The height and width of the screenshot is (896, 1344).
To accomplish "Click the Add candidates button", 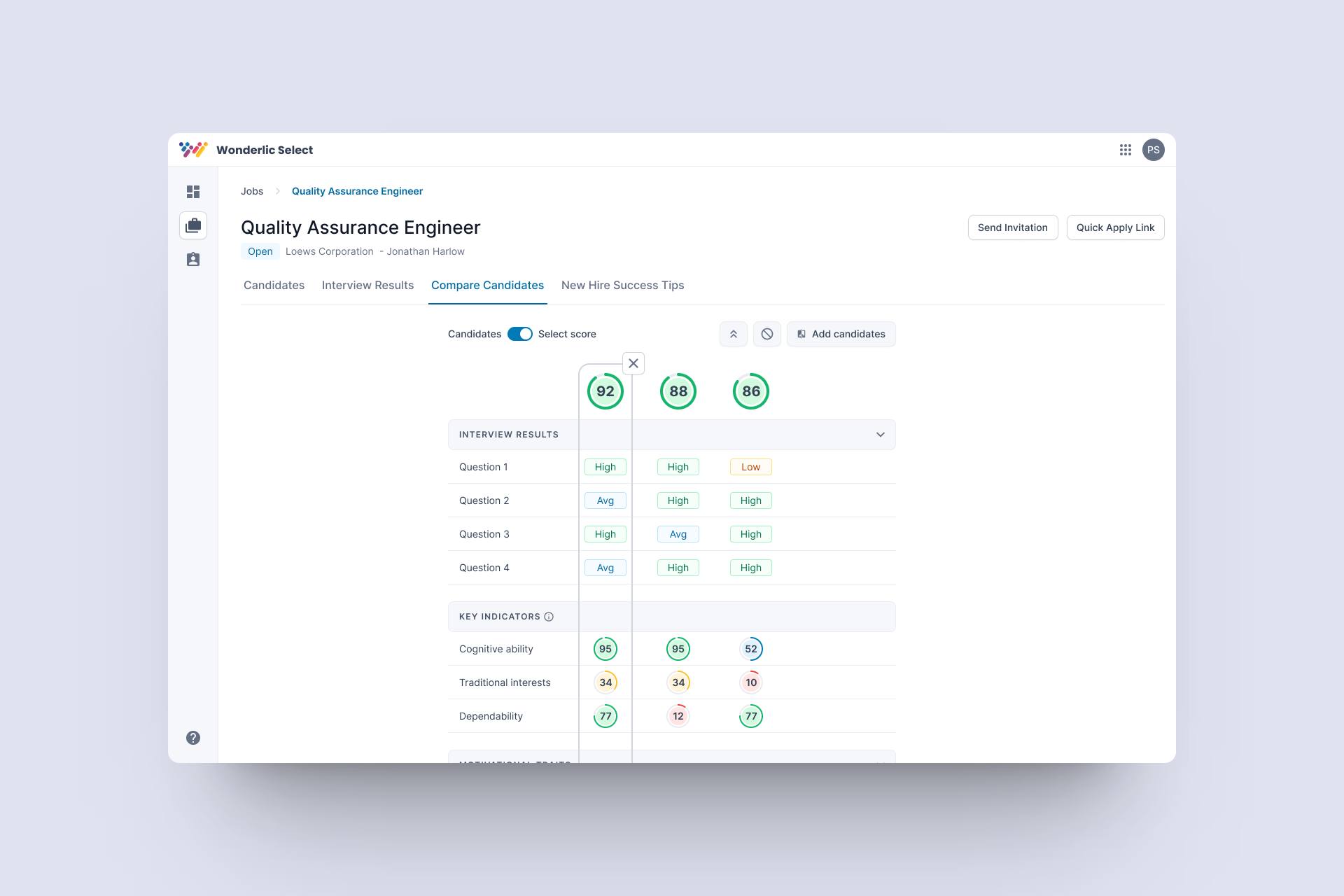I will (841, 334).
